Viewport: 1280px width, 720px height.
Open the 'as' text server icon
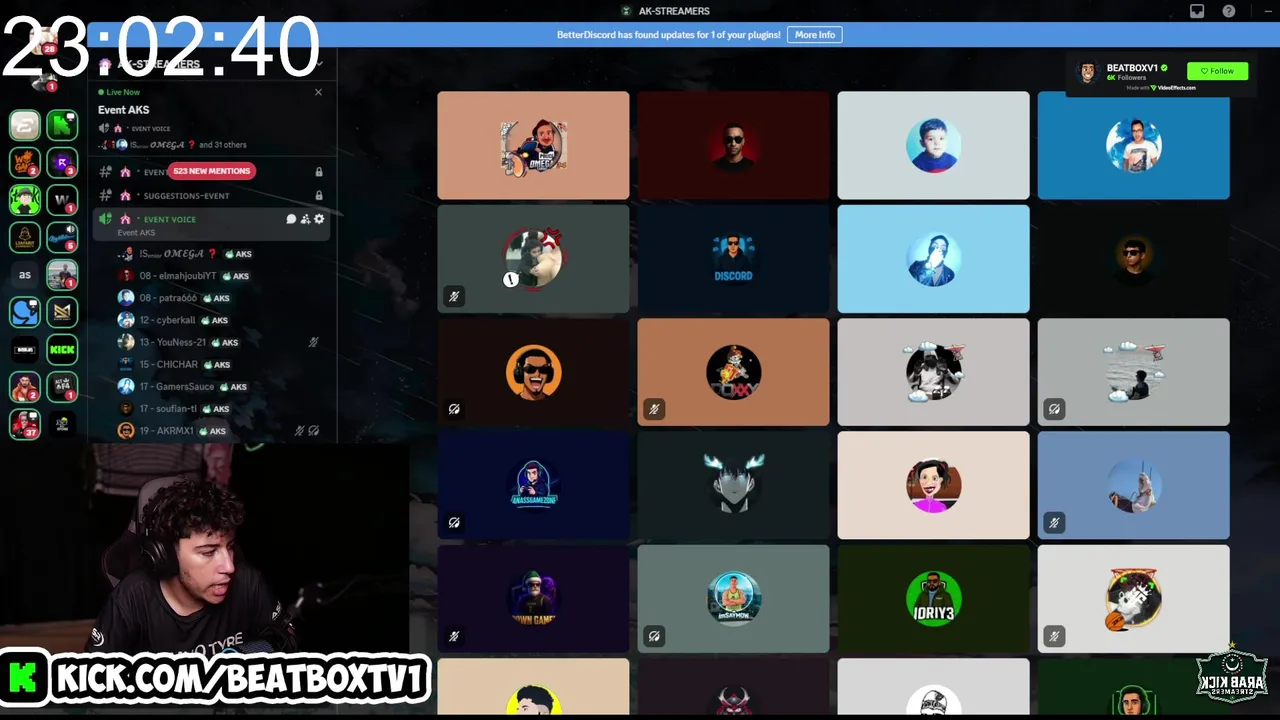[x=25, y=275]
